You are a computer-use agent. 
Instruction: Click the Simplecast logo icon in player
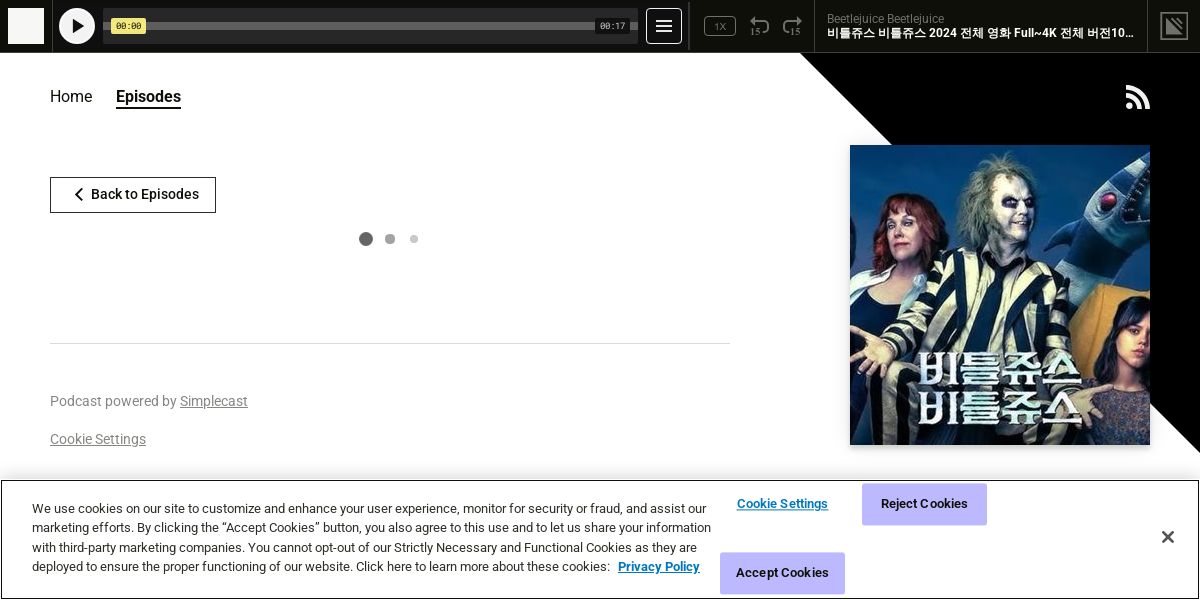[x=1174, y=26]
